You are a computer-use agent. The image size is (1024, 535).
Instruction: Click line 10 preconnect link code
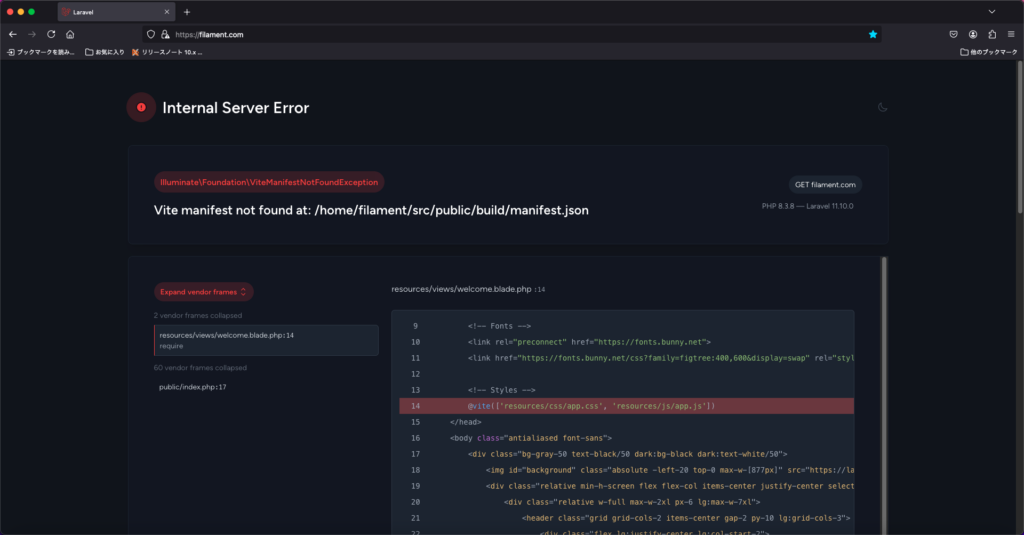coord(589,342)
